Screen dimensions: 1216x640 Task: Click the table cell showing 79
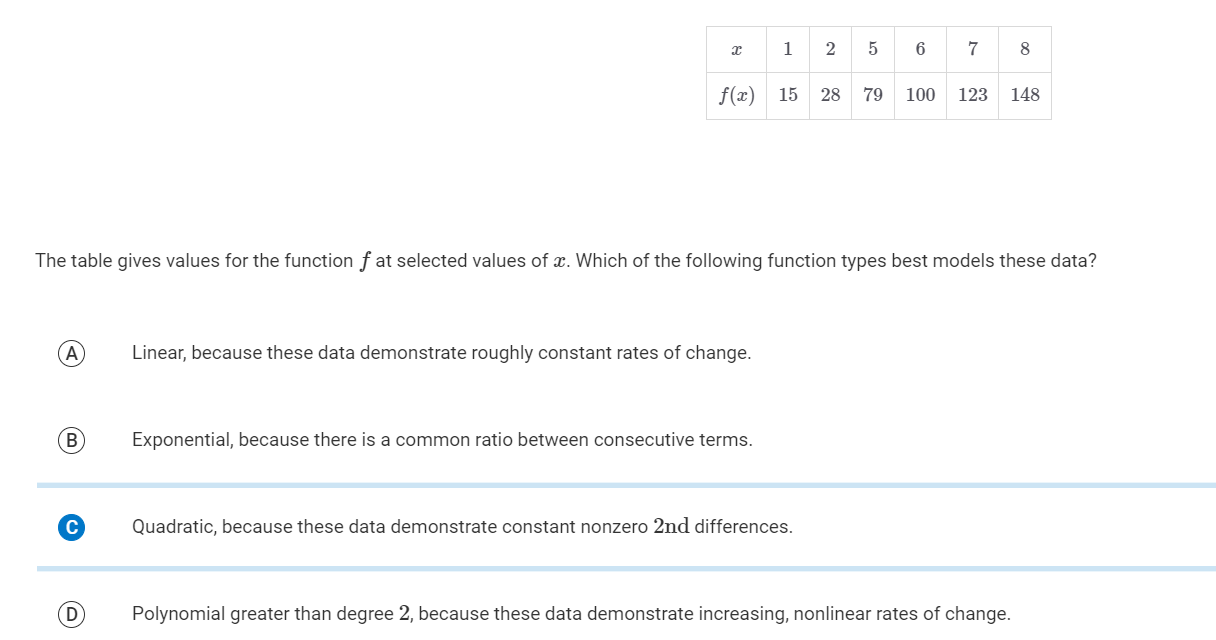coord(872,95)
